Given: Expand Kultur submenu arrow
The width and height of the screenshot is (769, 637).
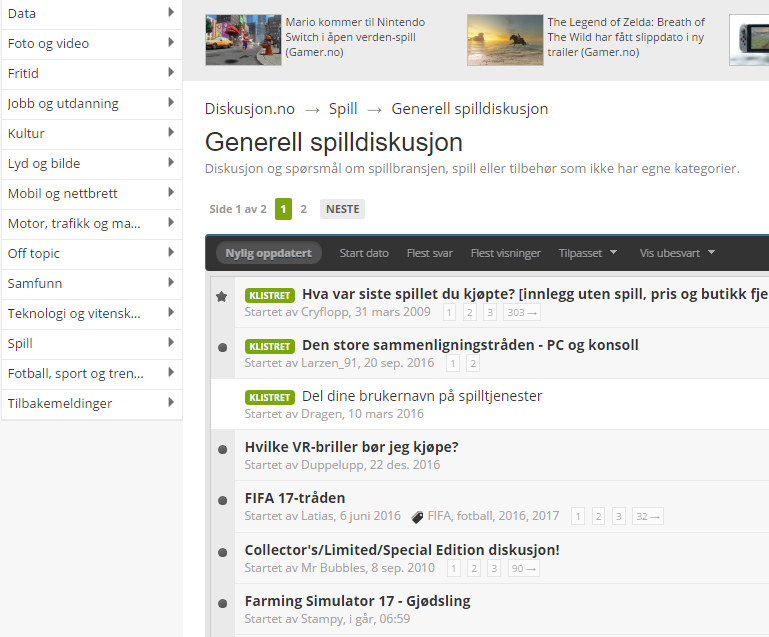Looking at the screenshot, I should [171, 132].
